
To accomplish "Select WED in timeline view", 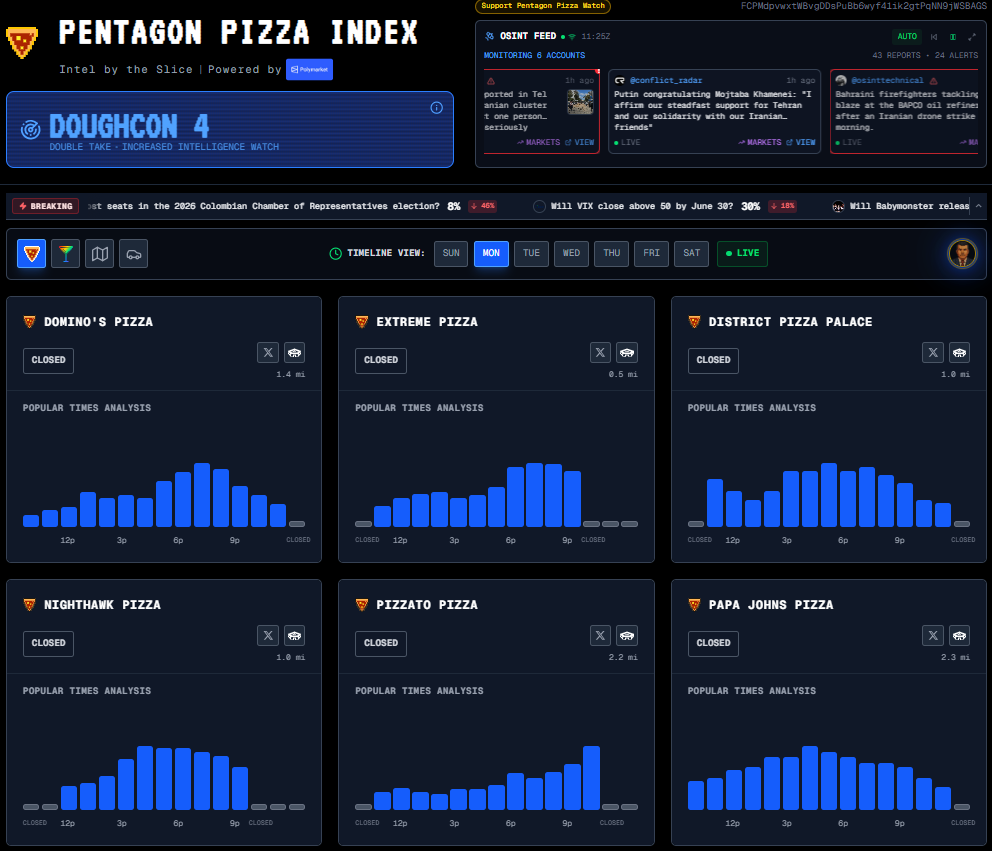I will [571, 253].
